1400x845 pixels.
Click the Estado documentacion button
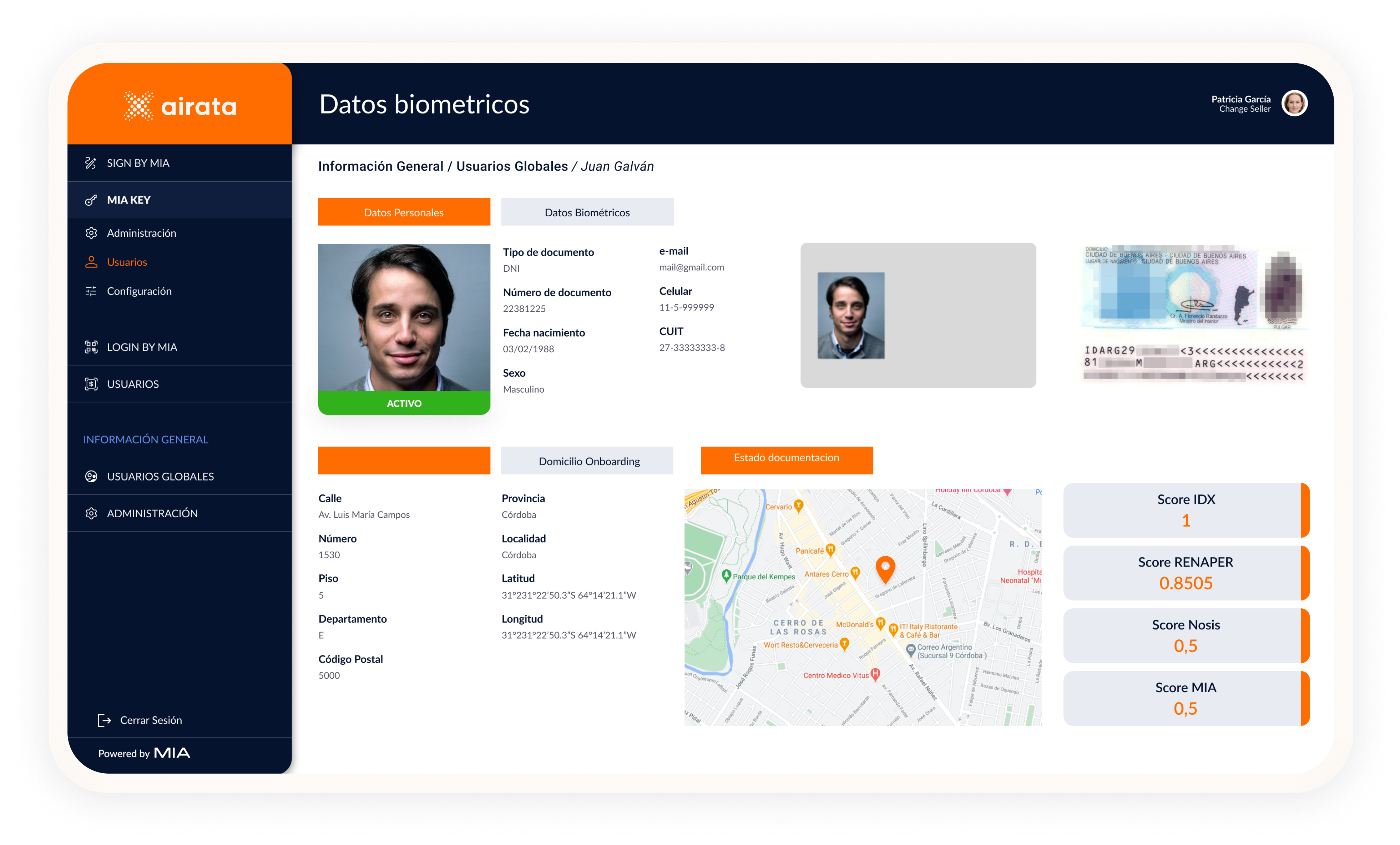pyautogui.click(x=787, y=460)
